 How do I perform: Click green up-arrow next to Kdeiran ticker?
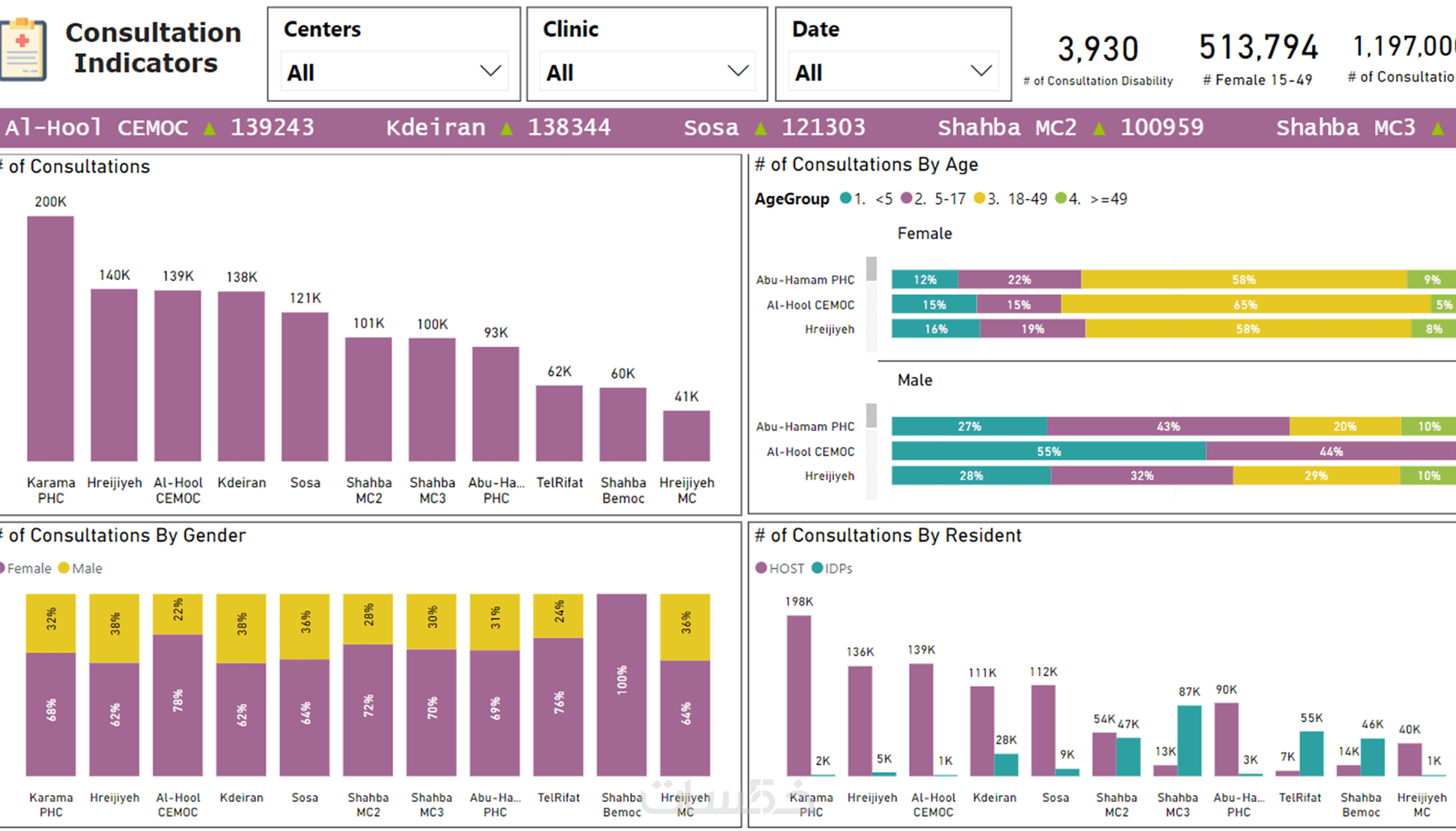pos(507,129)
